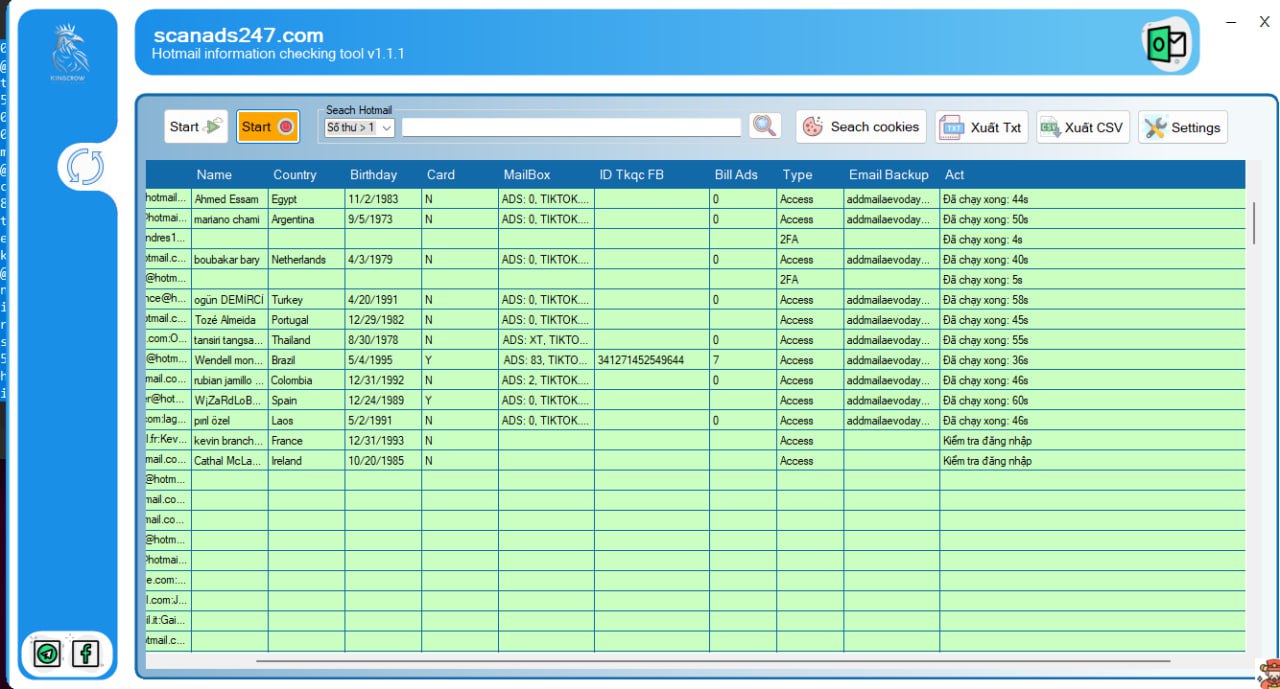
Task: Expand the 'Số thứ > 1' dropdown
Action: click(360, 128)
